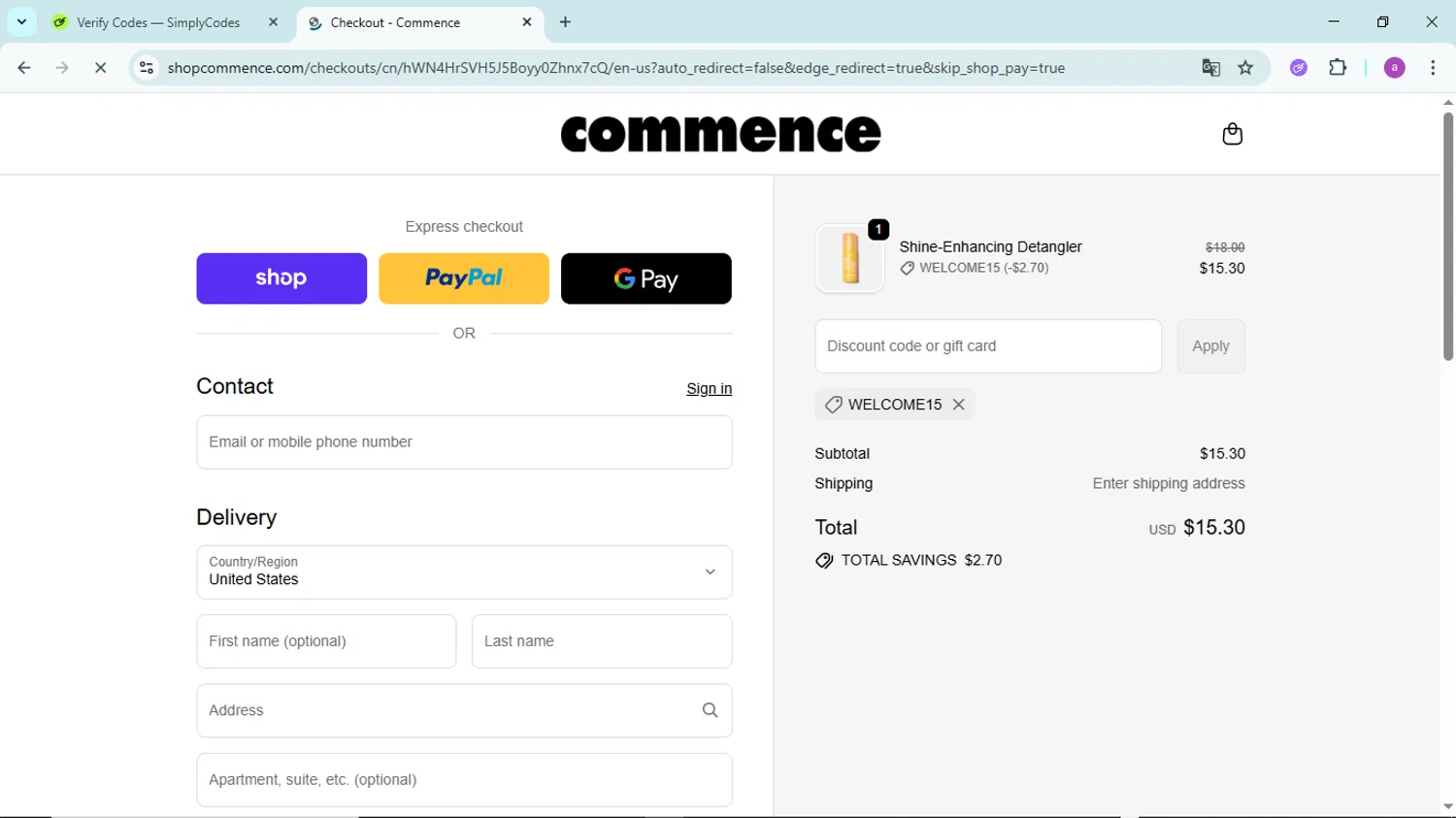
Task: Click the purple extension icon in toolbar
Action: point(1299,68)
